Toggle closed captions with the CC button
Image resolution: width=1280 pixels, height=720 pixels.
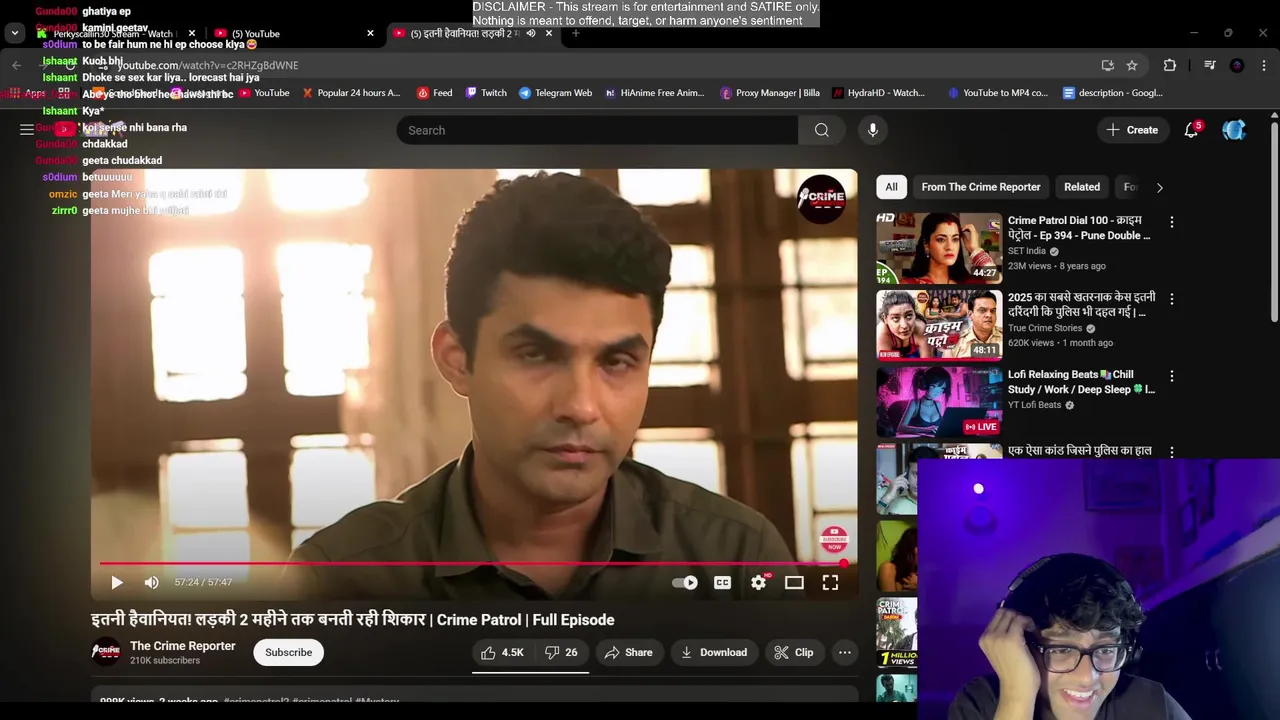pyautogui.click(x=722, y=582)
